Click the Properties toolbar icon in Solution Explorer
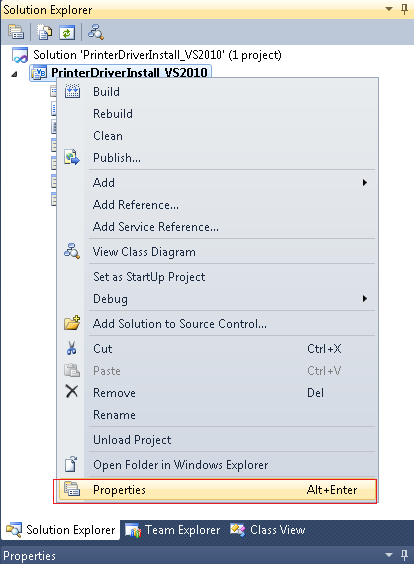Screen dimensions: 414x564 coord(16,32)
